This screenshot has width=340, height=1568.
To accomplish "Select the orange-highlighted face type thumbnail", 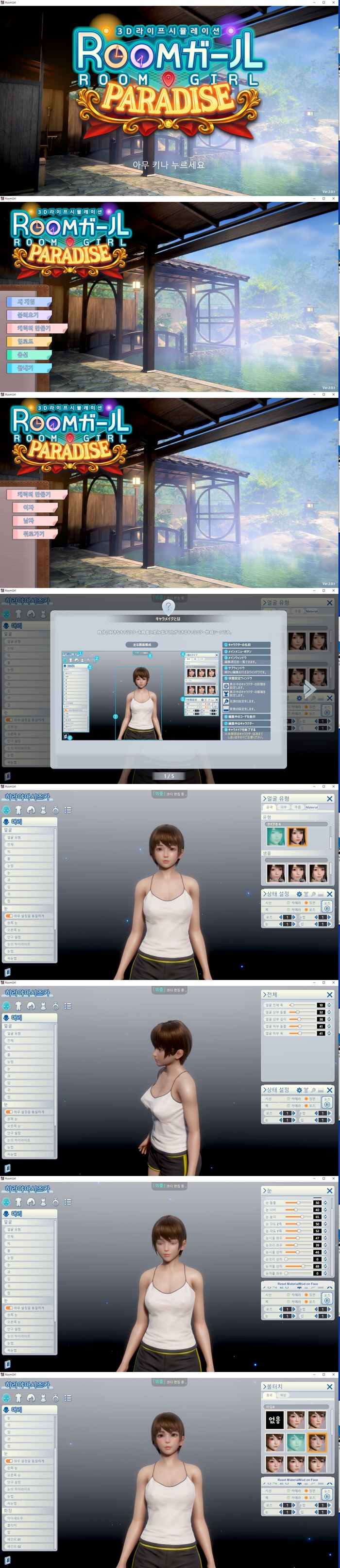I will point(297,836).
